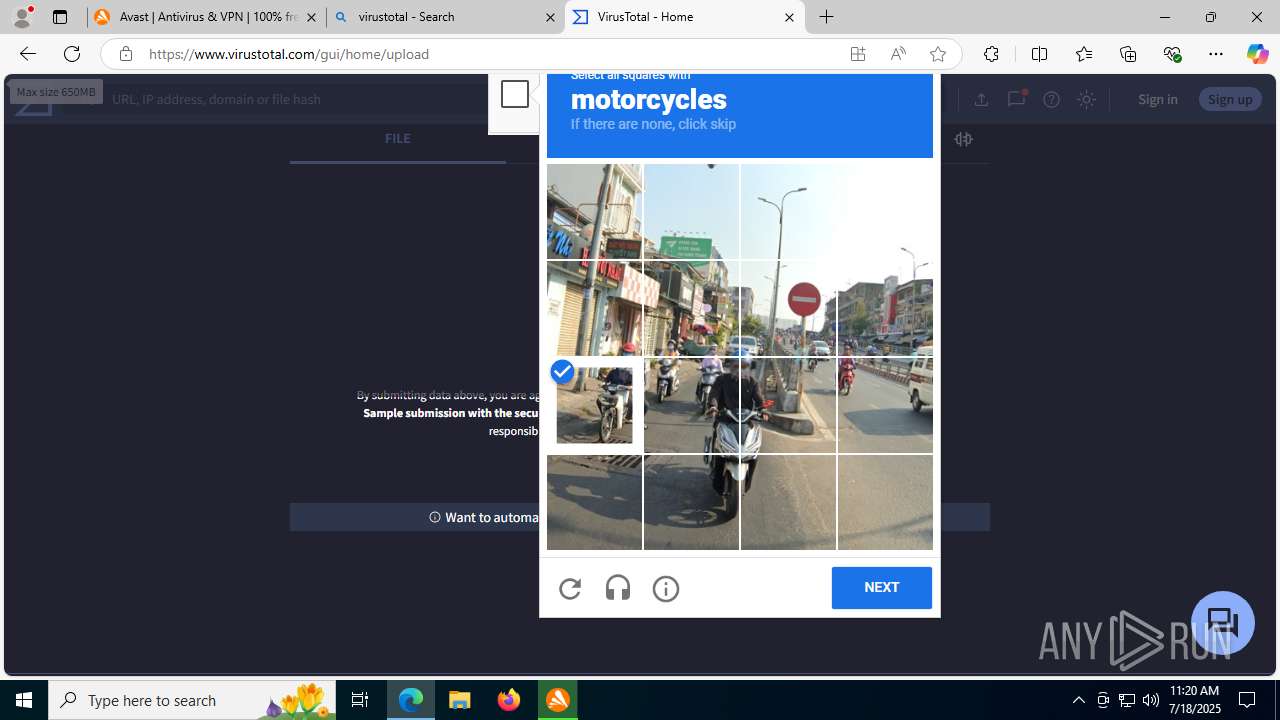This screenshot has width=1280, height=720.
Task: Refresh the page with the reload icon
Action: (x=72, y=54)
